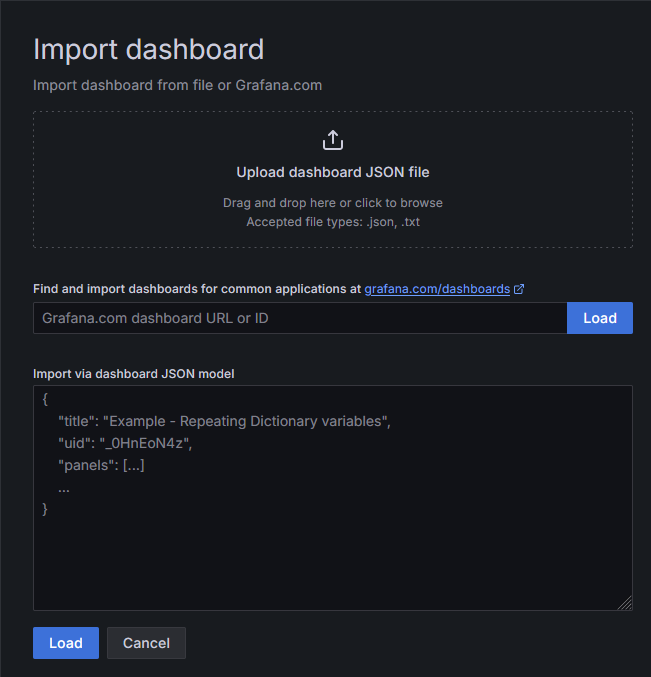This screenshot has height=677, width=651.
Task: Click the "title" line in the JSON textarea
Action: click(224, 421)
